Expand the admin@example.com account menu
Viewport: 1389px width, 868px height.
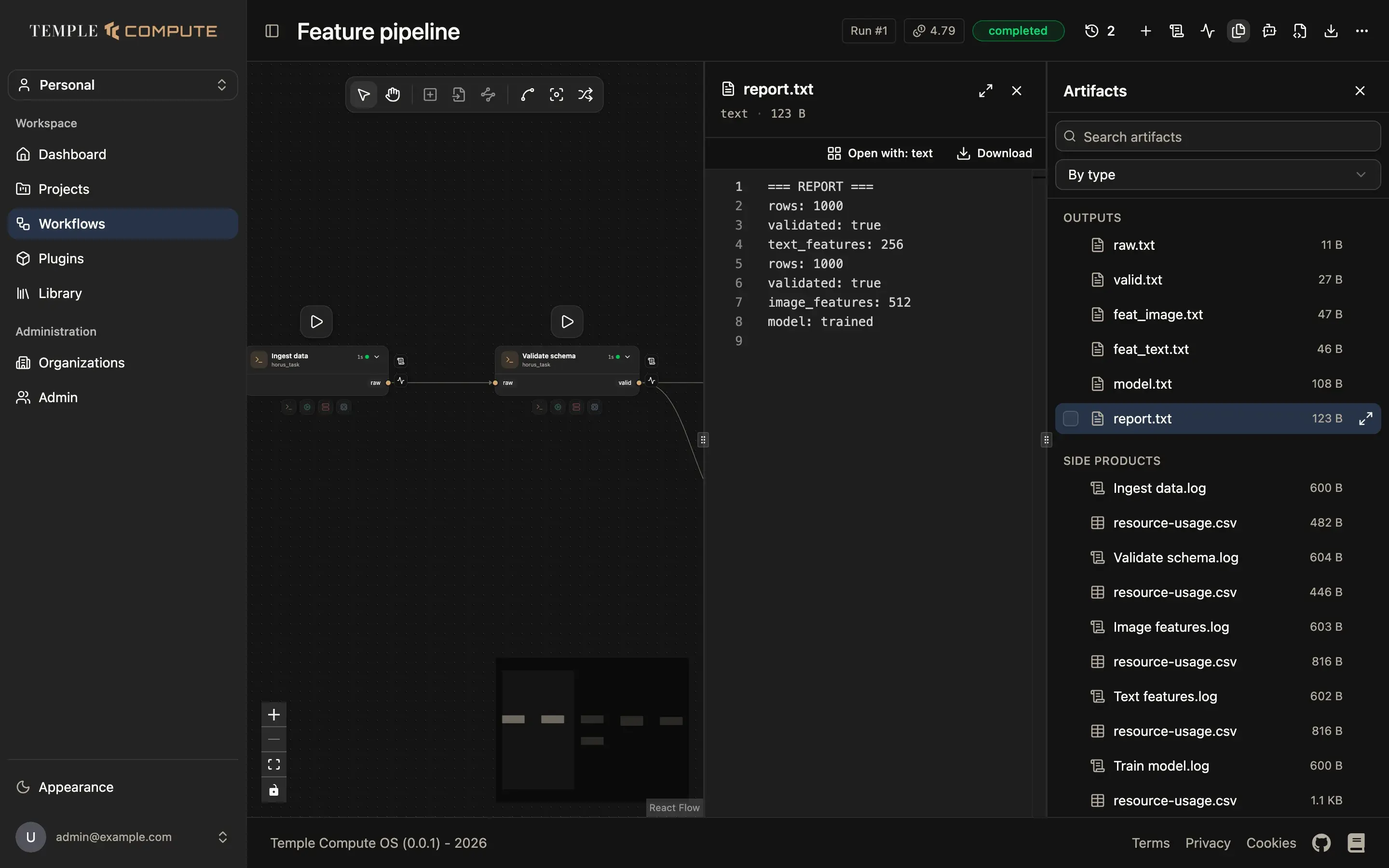click(x=123, y=837)
